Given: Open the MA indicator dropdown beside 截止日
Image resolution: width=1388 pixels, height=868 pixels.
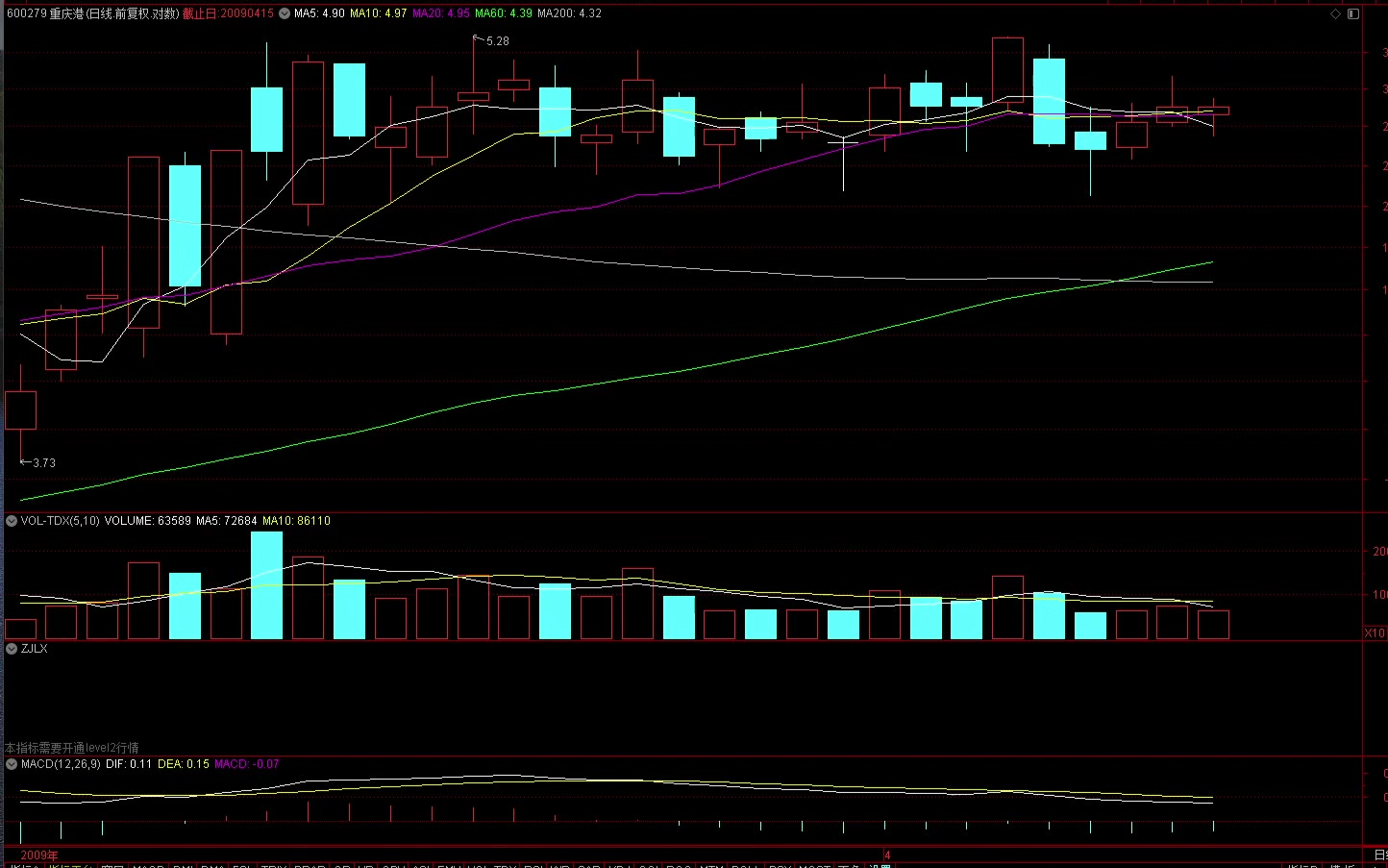Looking at the screenshot, I should tap(285, 13).
